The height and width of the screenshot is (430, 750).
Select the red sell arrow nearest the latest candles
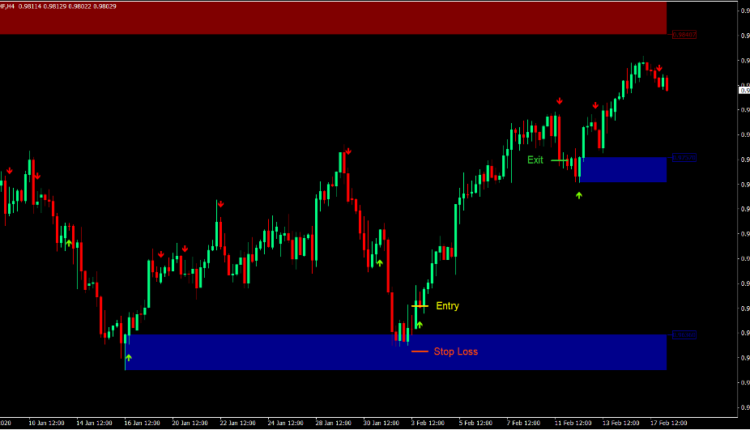[x=659, y=69]
